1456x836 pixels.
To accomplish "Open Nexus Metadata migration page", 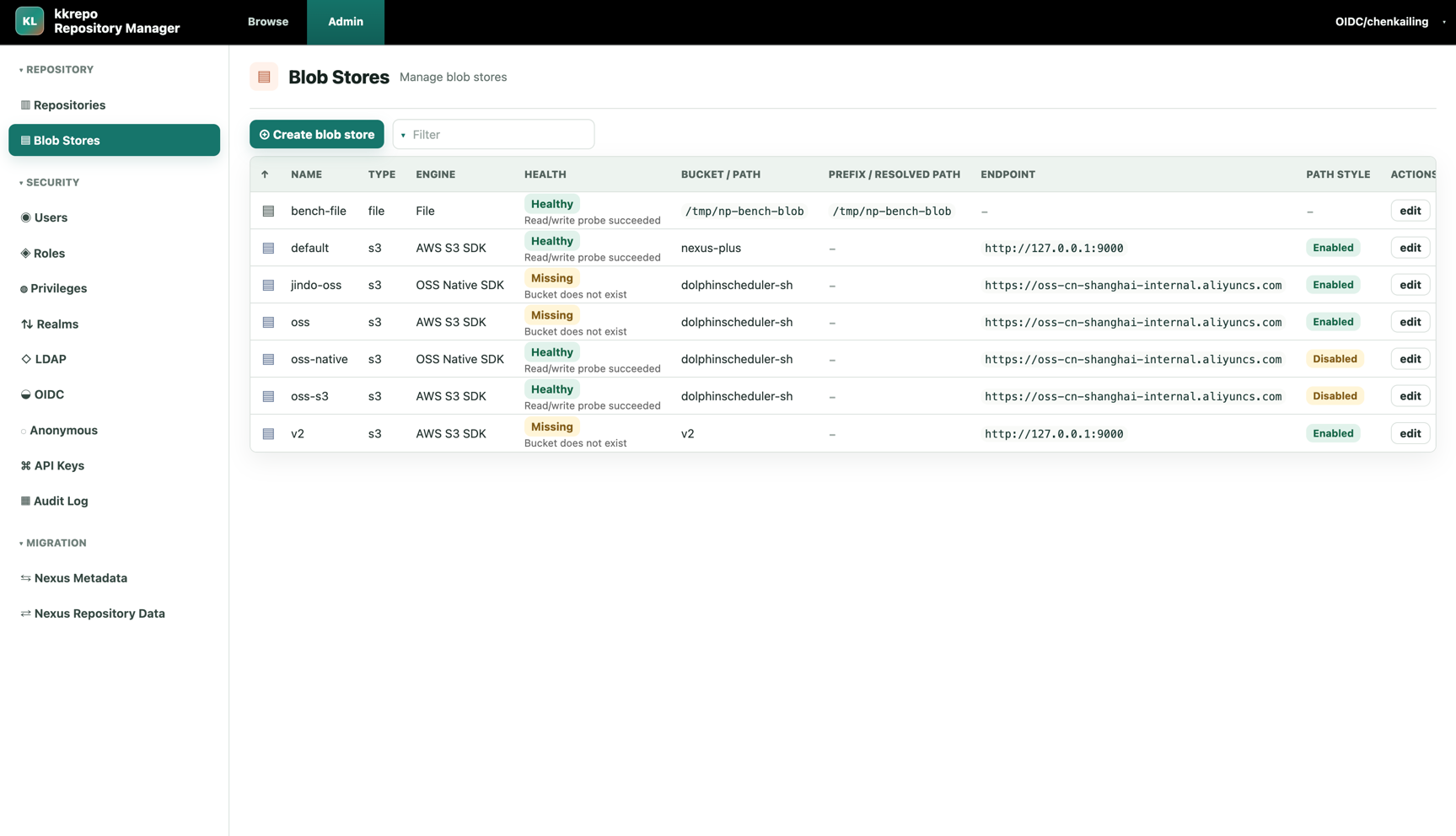I will pos(114,578).
